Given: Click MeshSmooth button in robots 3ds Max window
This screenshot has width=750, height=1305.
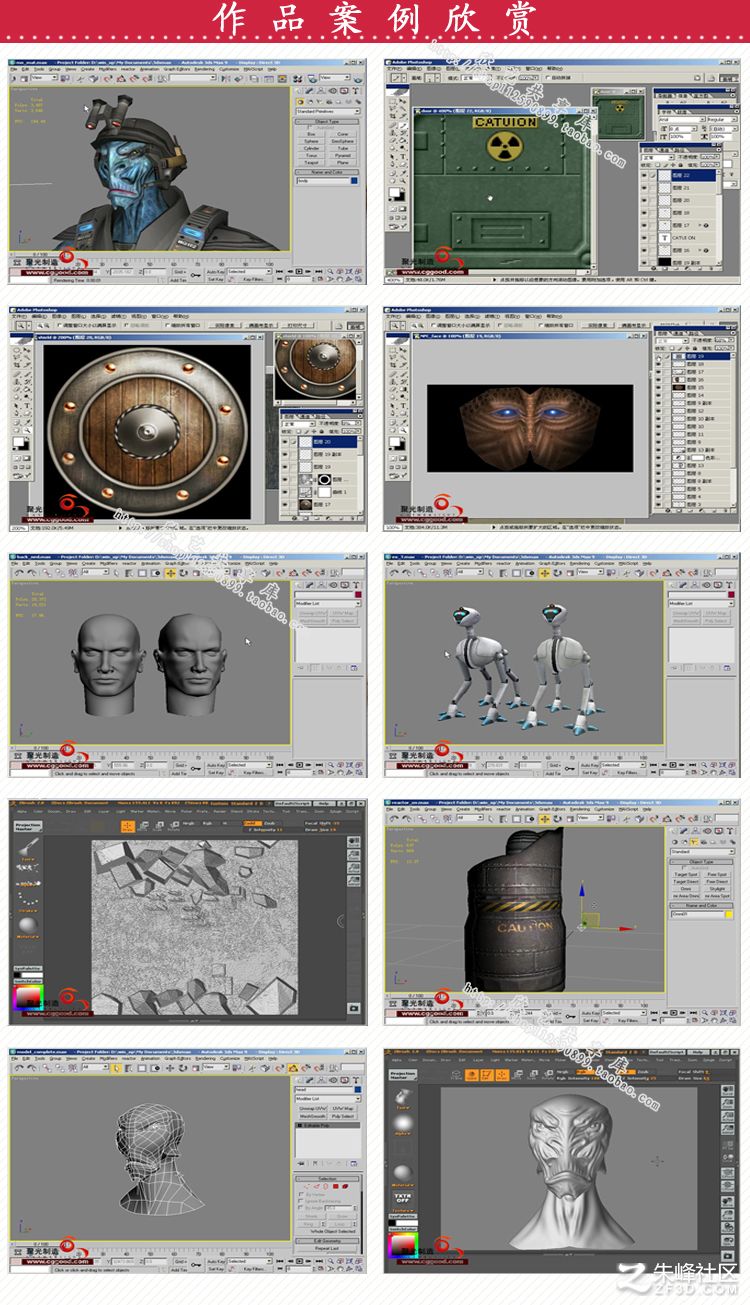Looking at the screenshot, I should click(687, 620).
